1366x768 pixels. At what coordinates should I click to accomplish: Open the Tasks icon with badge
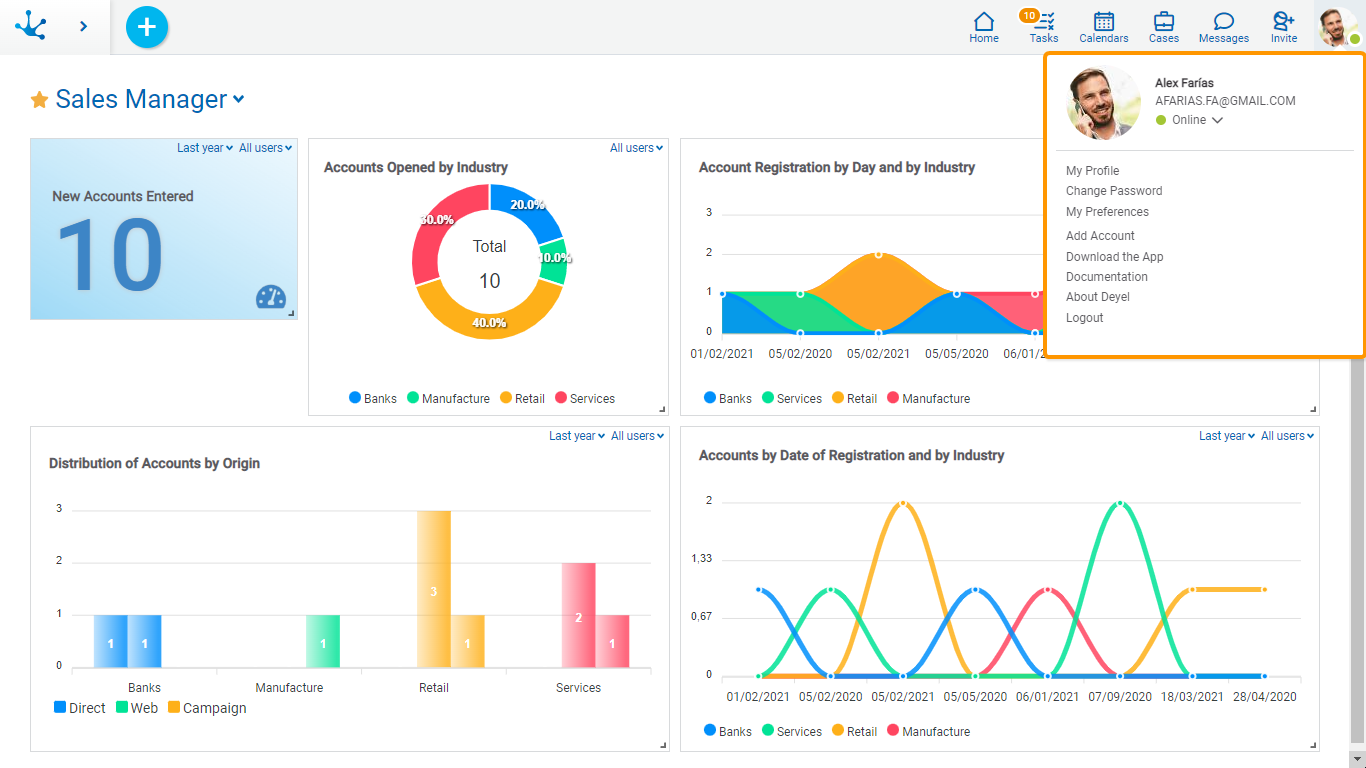click(x=1044, y=27)
